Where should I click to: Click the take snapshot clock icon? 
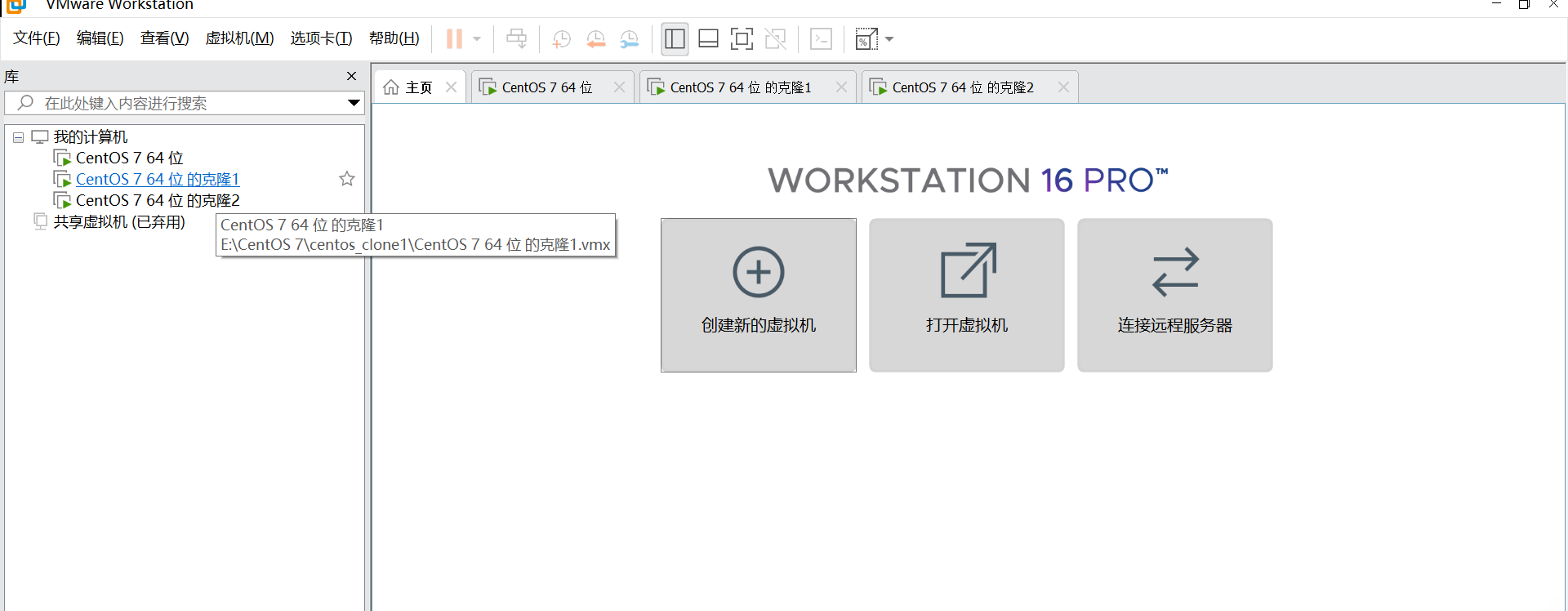(x=561, y=38)
